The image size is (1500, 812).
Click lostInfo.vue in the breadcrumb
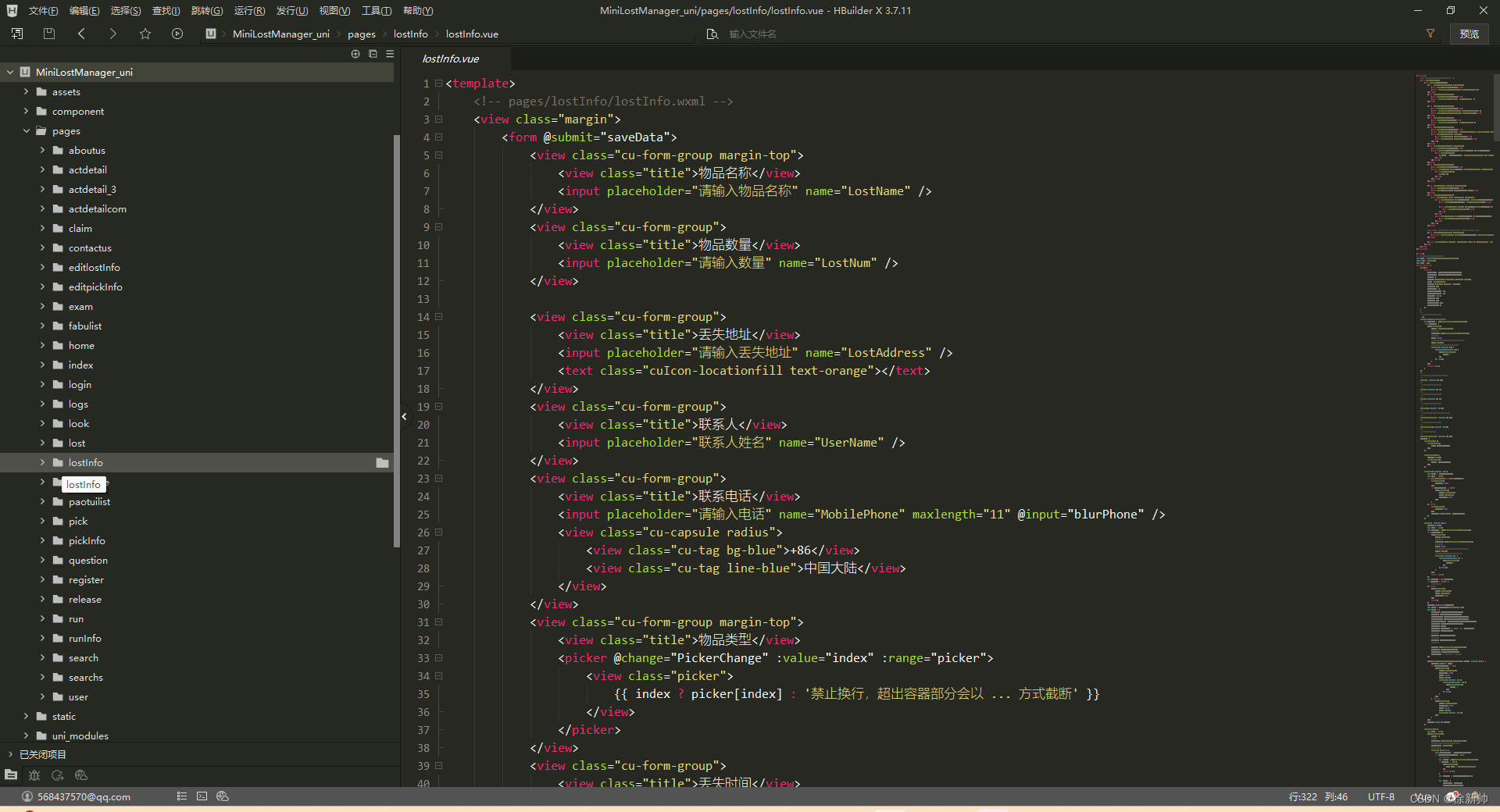(472, 34)
